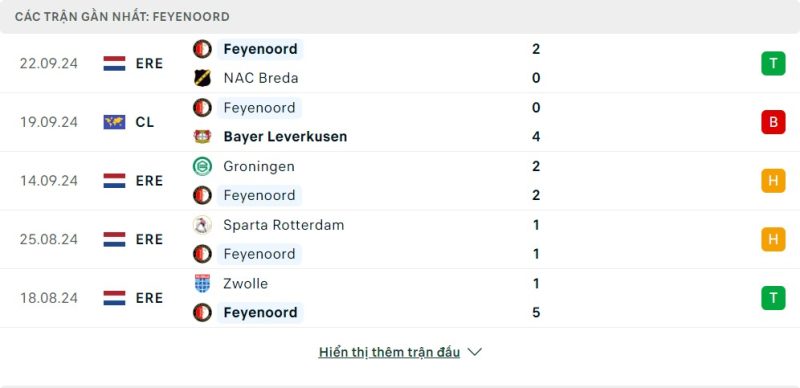Open the 14.09.24 Groningen match row
The height and width of the screenshot is (388, 800).
(x=400, y=181)
